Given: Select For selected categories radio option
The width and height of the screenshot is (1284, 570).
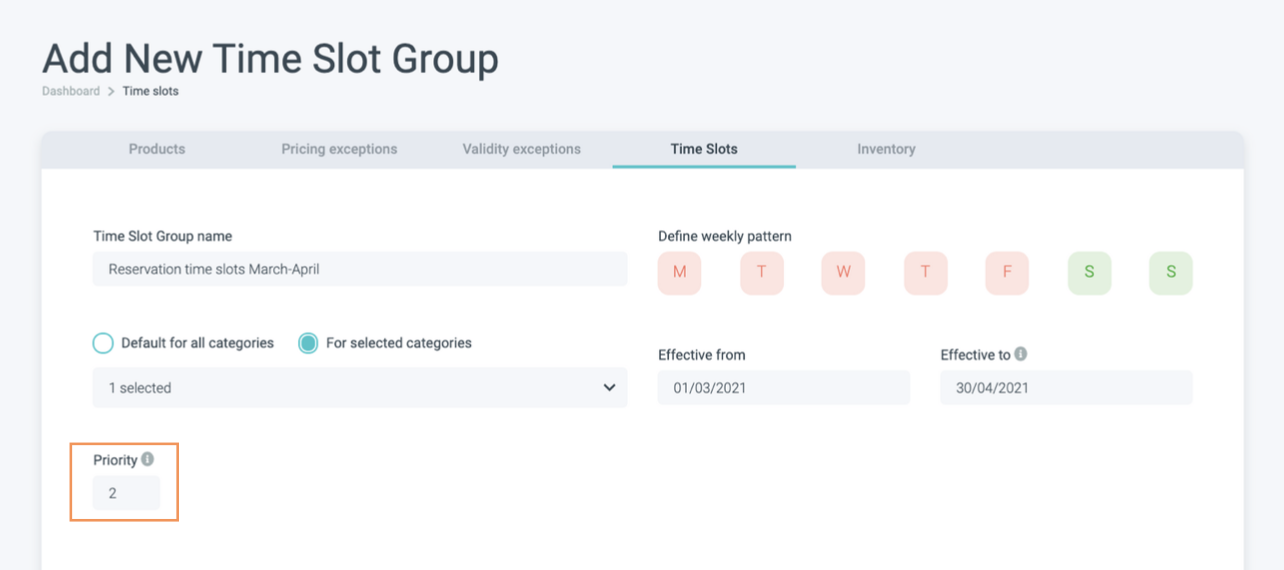Looking at the screenshot, I should coord(309,343).
